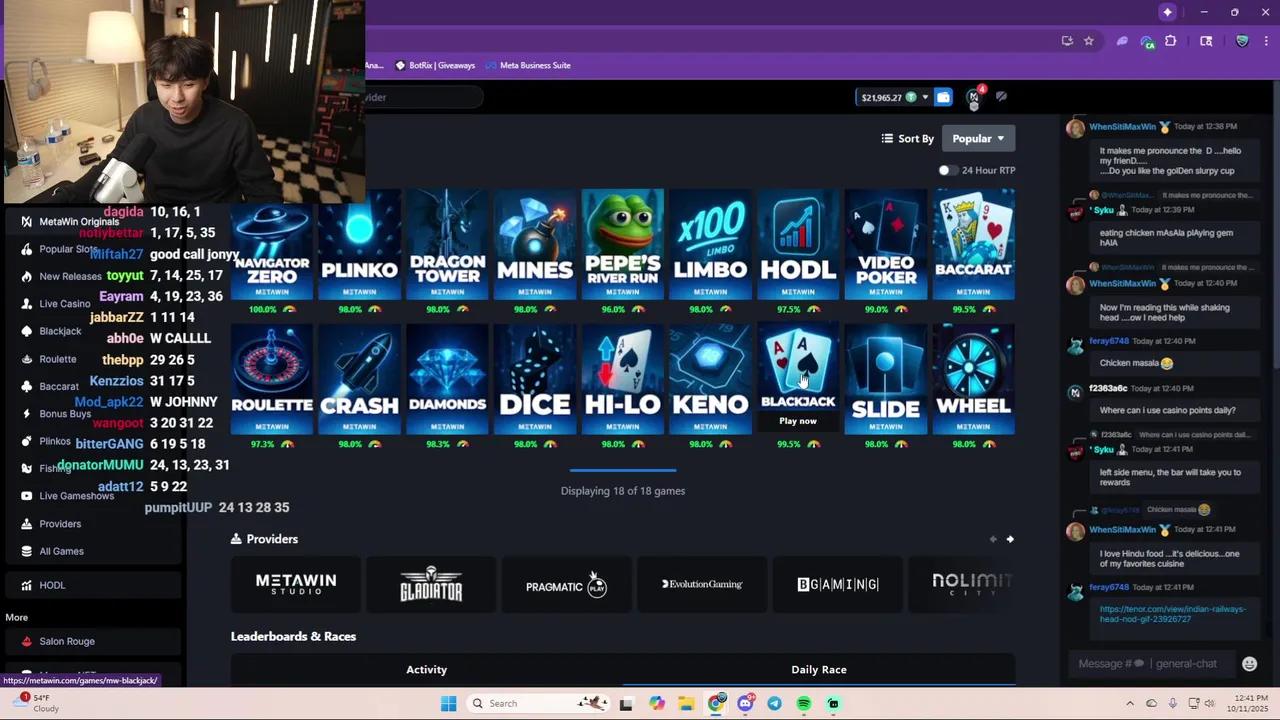
Task: Click the install app icon in address bar
Action: pyautogui.click(x=1067, y=41)
